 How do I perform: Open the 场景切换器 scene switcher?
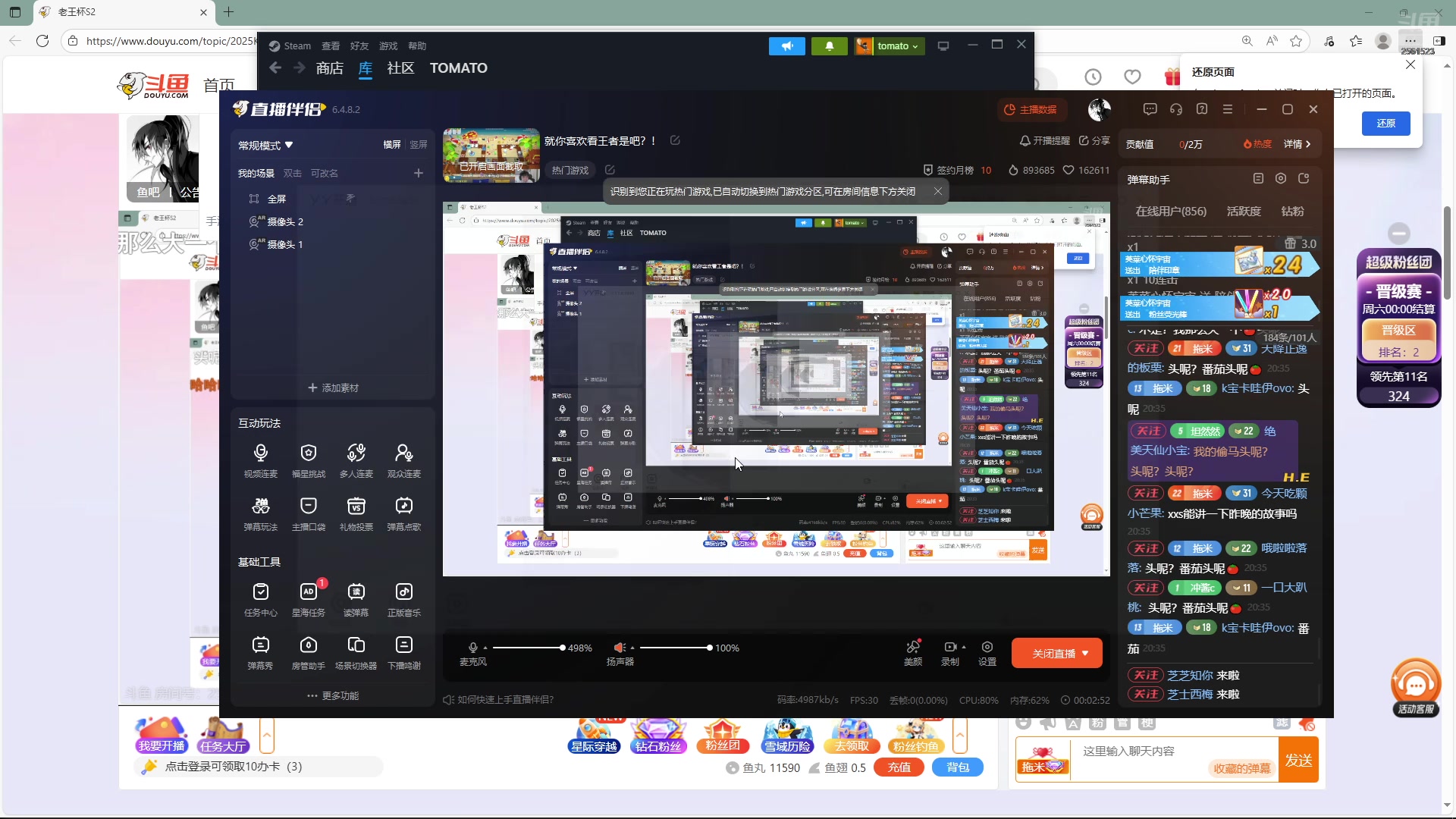pos(356,652)
